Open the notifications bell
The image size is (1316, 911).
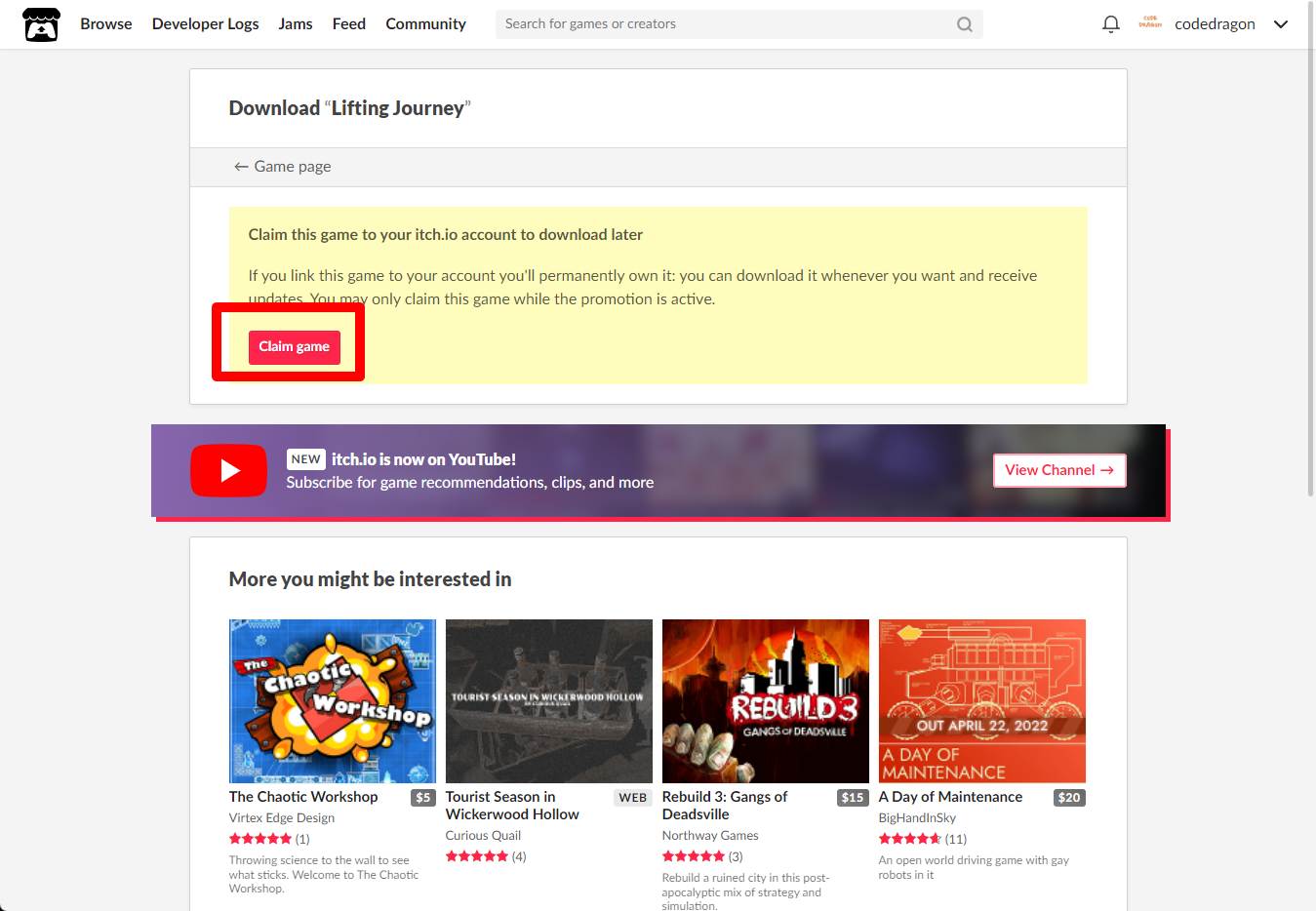pyautogui.click(x=1110, y=24)
